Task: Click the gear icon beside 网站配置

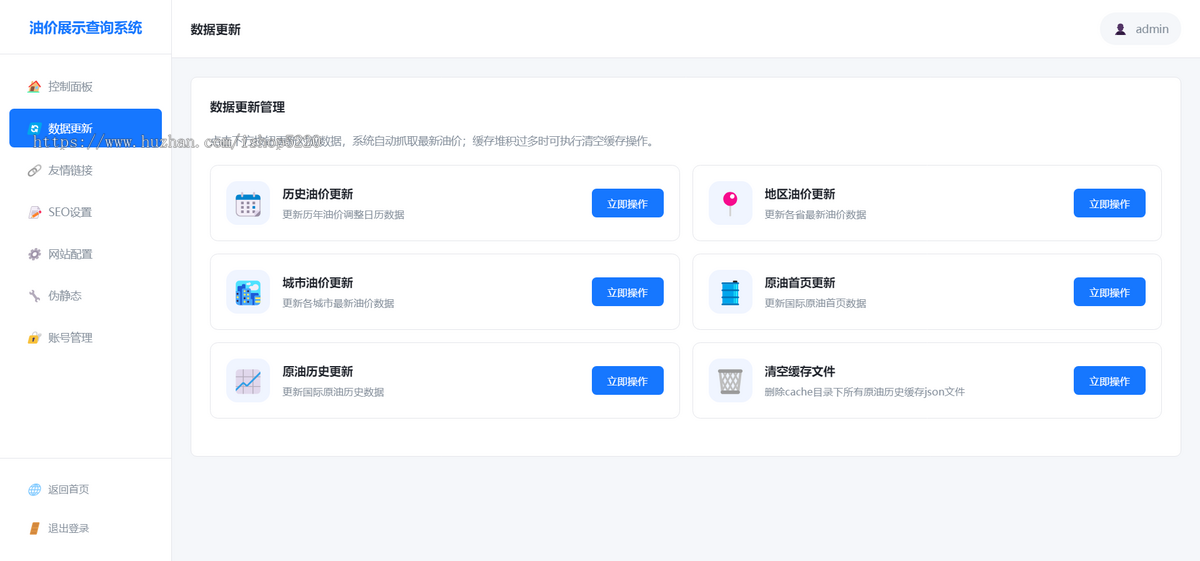Action: coord(35,254)
